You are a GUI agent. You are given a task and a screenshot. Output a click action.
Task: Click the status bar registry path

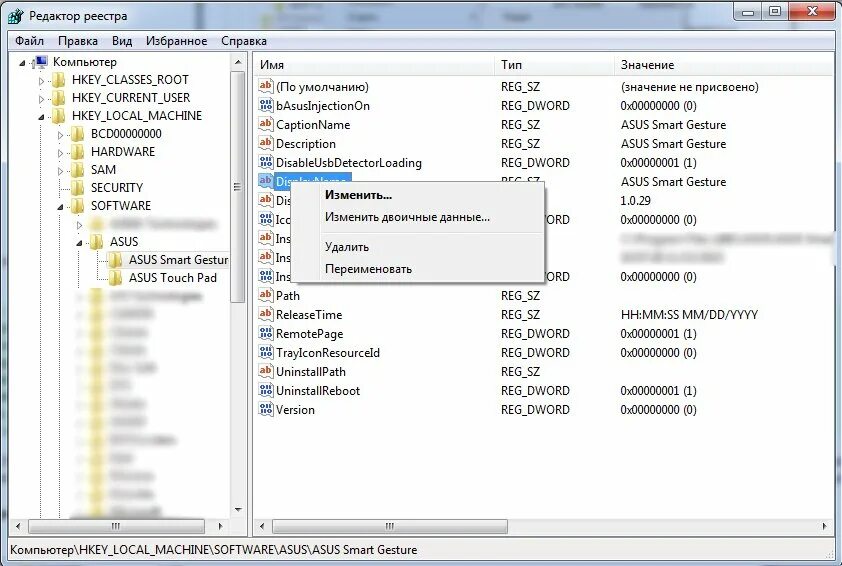point(214,550)
